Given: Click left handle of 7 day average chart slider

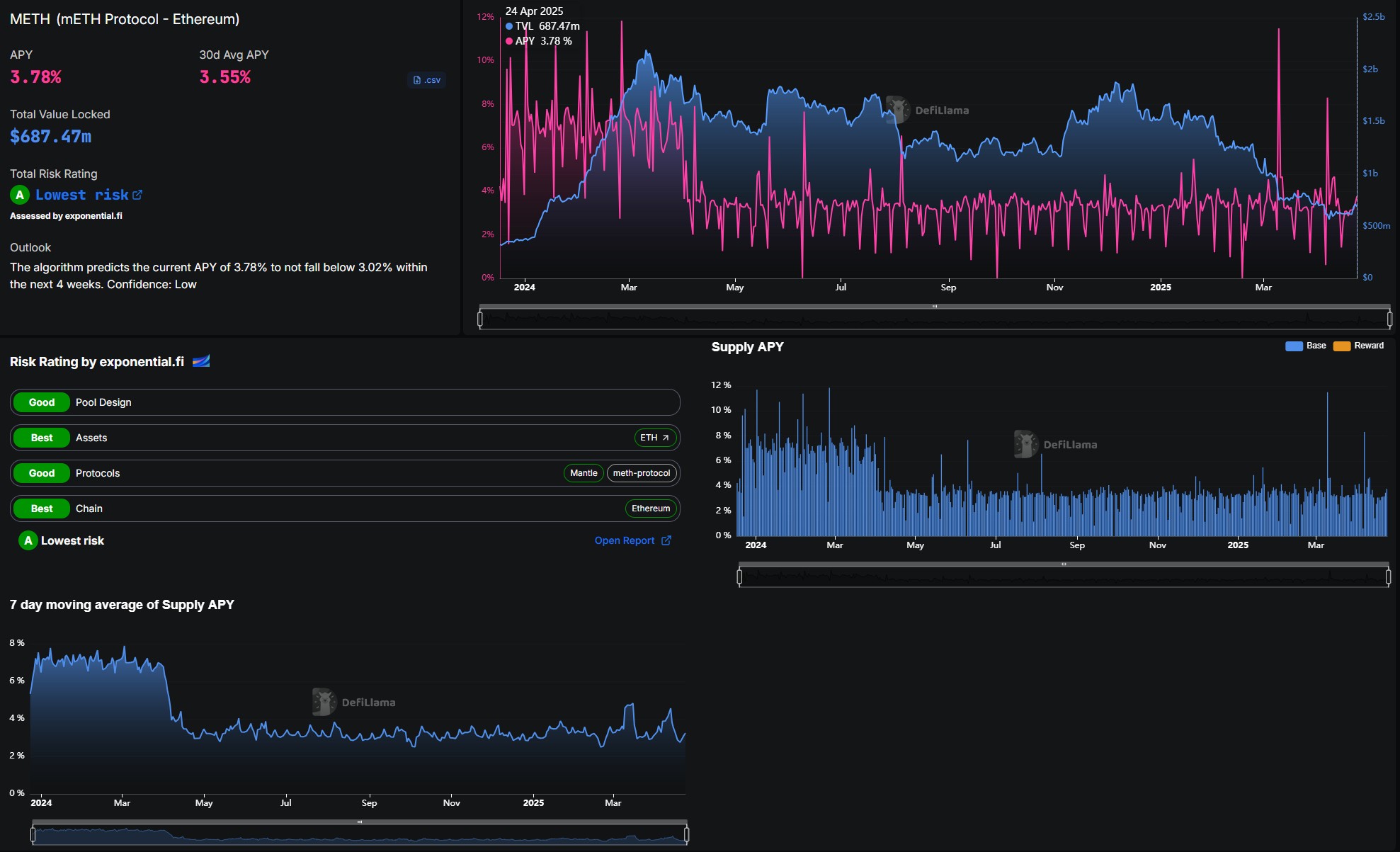Looking at the screenshot, I should 33,835.
